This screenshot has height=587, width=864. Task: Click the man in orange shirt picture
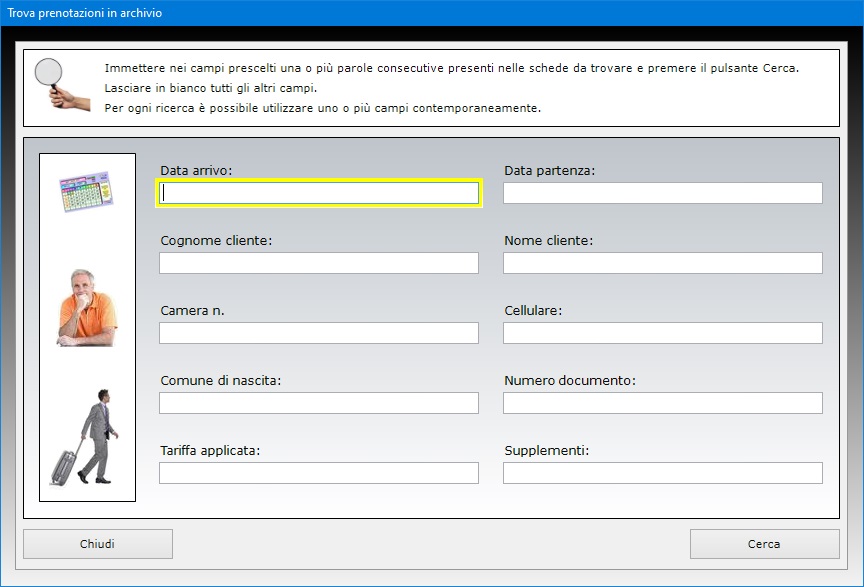click(x=87, y=308)
